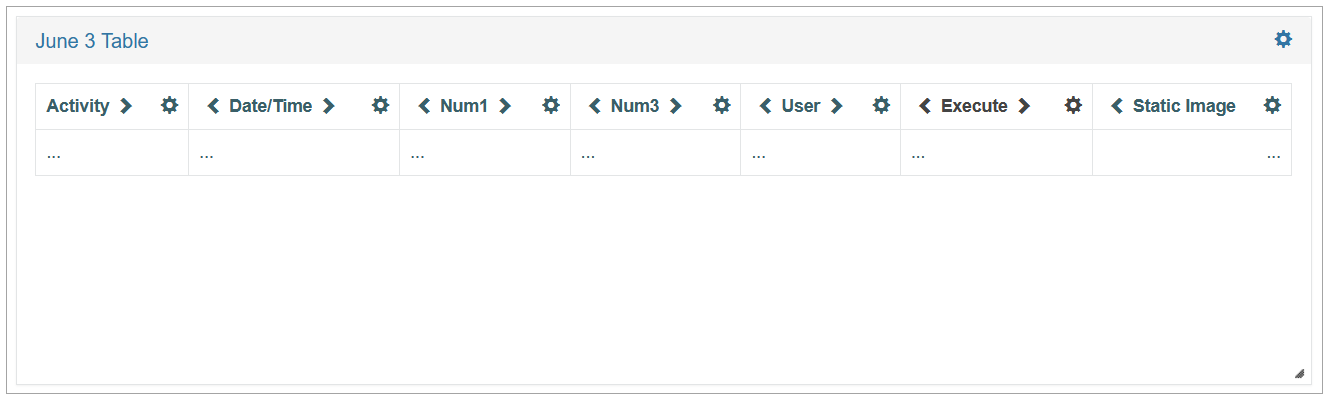Open the Num1 column gear settings

click(x=551, y=105)
